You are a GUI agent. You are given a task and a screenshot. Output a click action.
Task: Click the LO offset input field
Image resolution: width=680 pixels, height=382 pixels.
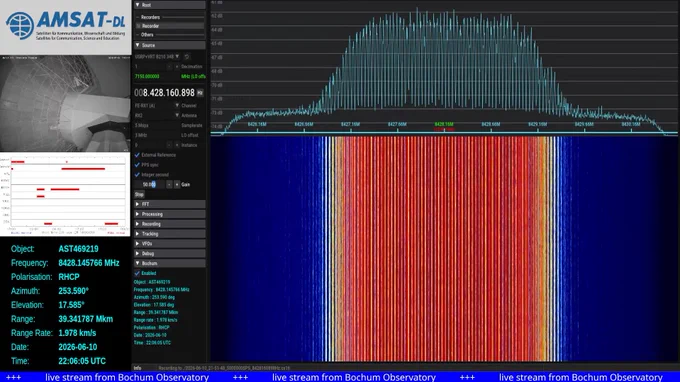point(156,135)
